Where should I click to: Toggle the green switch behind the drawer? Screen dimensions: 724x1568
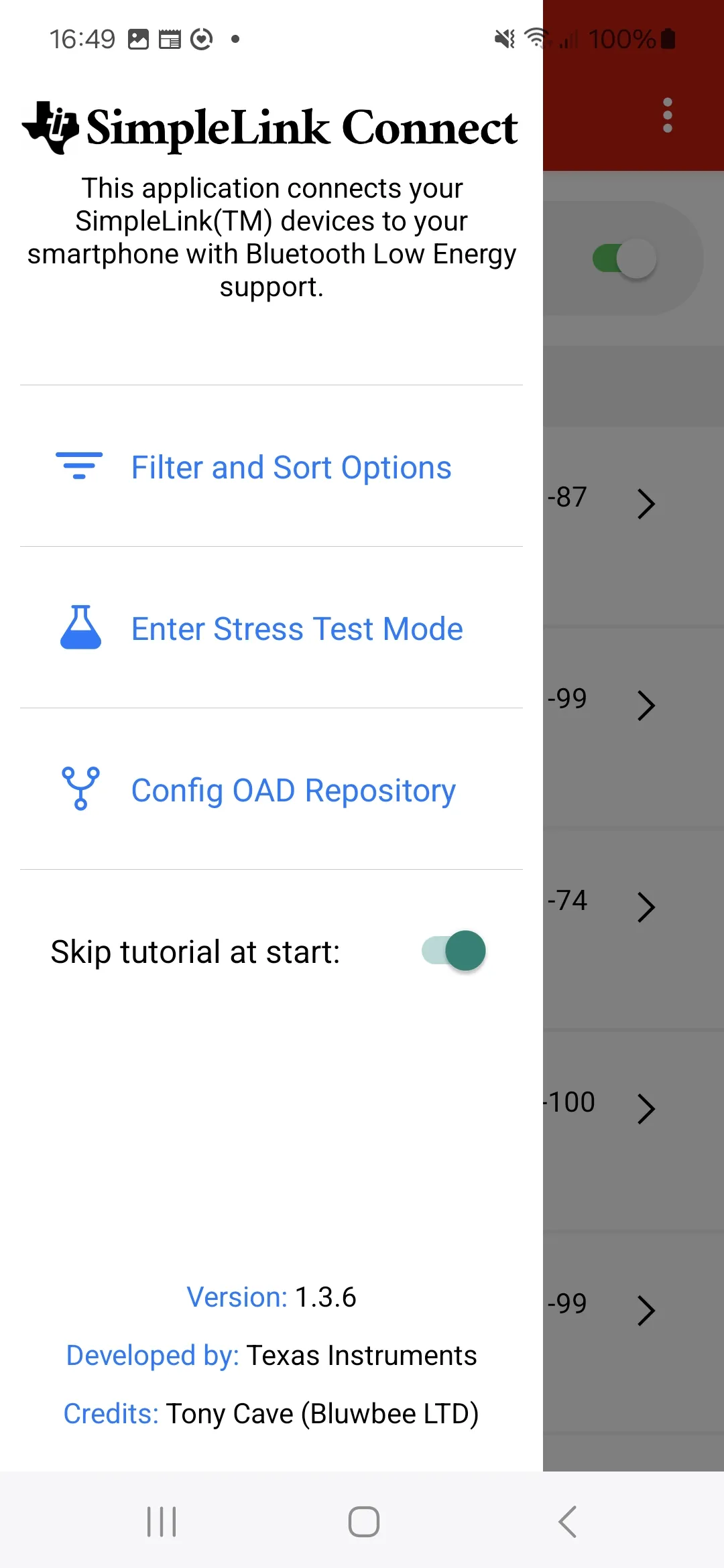click(x=624, y=259)
